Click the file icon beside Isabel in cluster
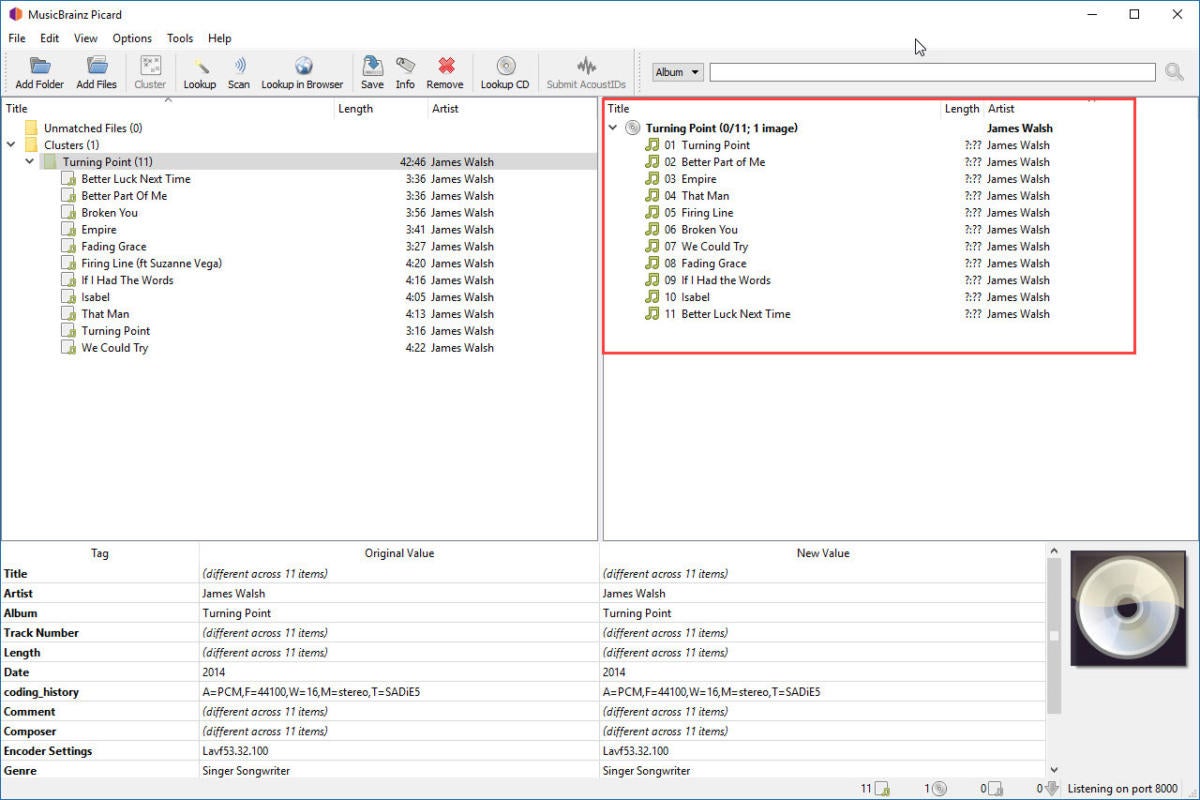The height and width of the screenshot is (800, 1200). 68,297
